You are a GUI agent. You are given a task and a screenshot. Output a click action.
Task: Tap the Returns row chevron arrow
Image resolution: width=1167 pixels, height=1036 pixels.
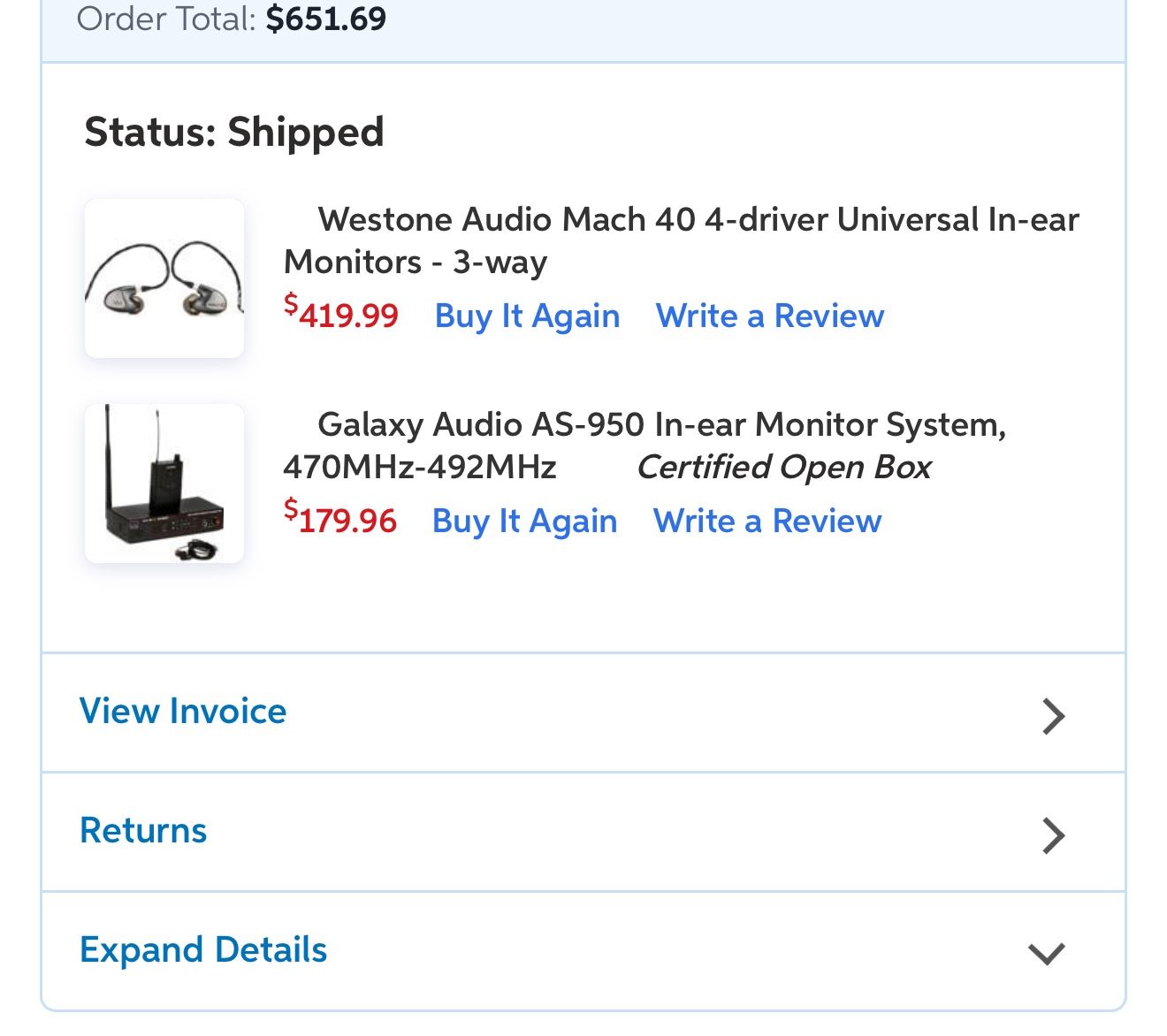(1053, 834)
